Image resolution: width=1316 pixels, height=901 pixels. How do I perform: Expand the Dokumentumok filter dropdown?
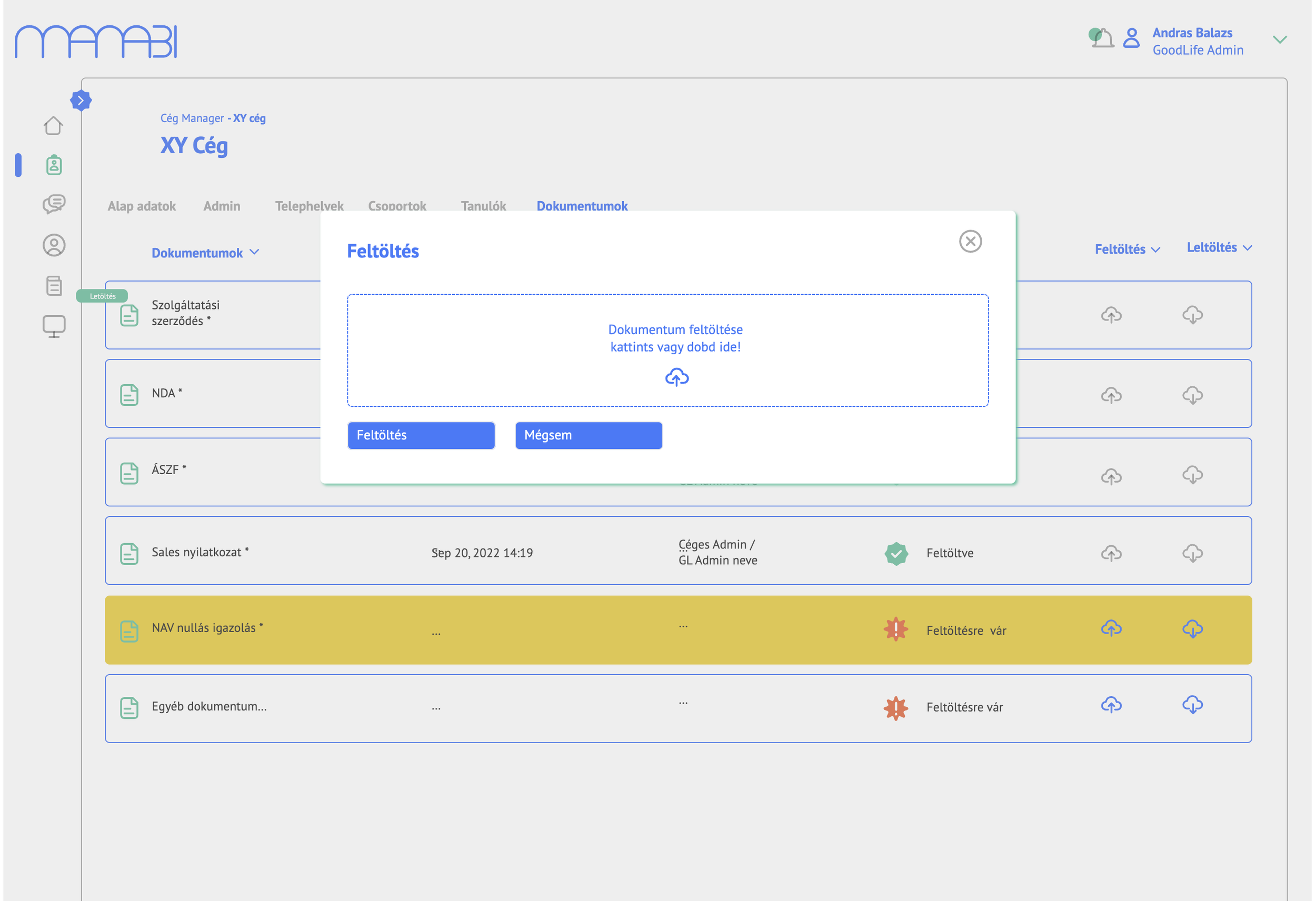coord(205,253)
